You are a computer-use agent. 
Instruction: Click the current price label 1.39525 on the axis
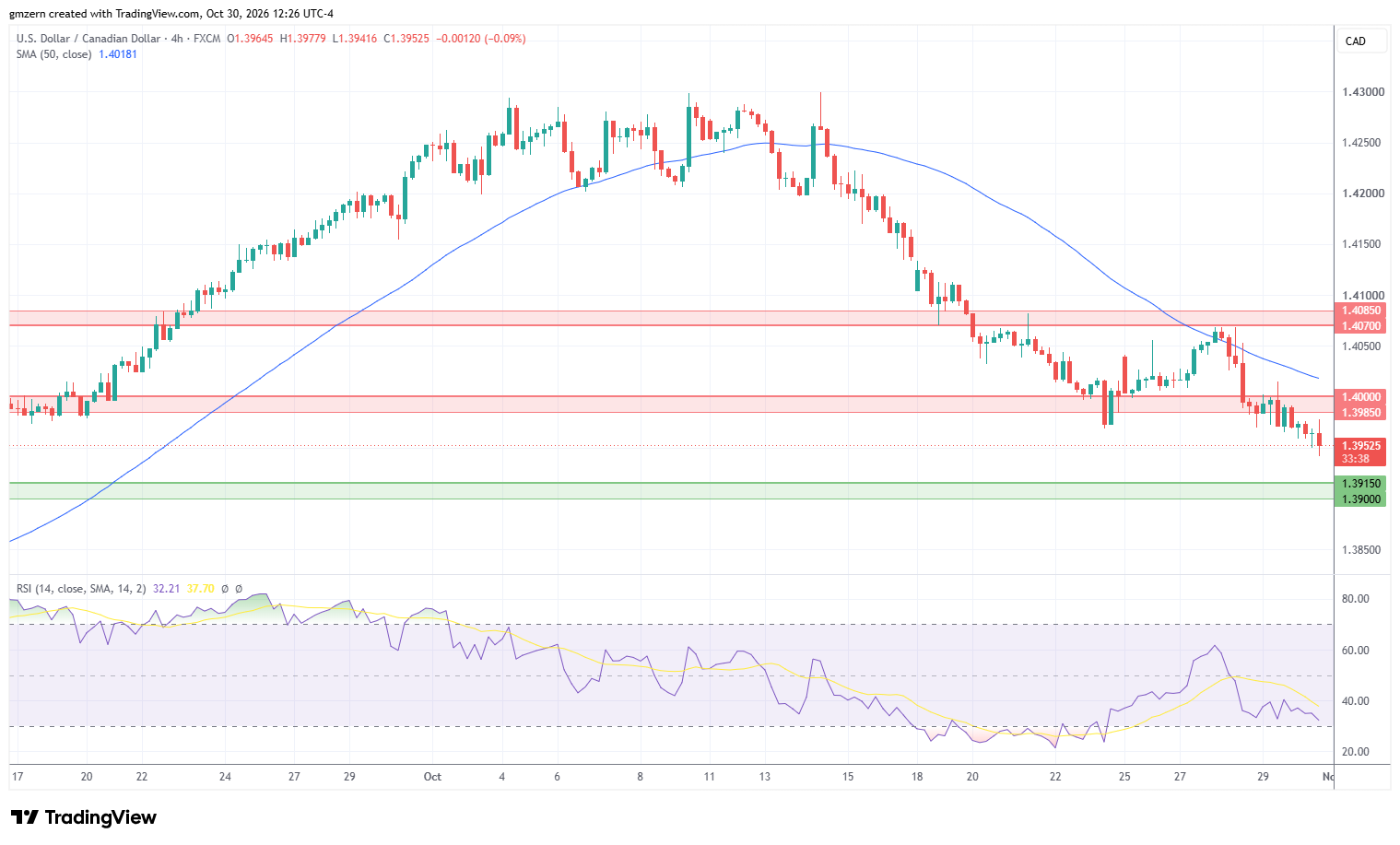point(1360,446)
